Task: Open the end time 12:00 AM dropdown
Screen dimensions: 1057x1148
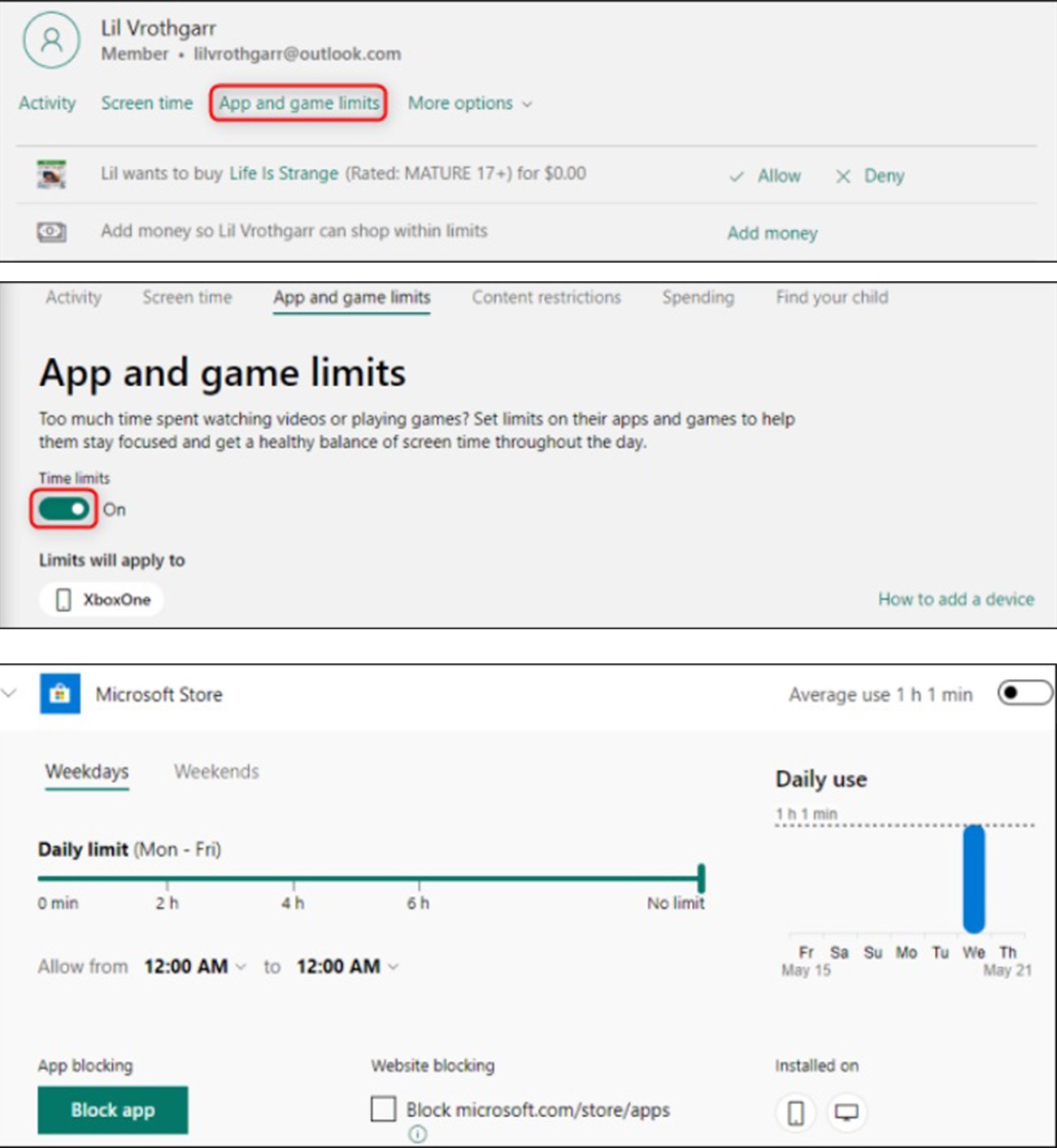Action: pyautogui.click(x=347, y=967)
